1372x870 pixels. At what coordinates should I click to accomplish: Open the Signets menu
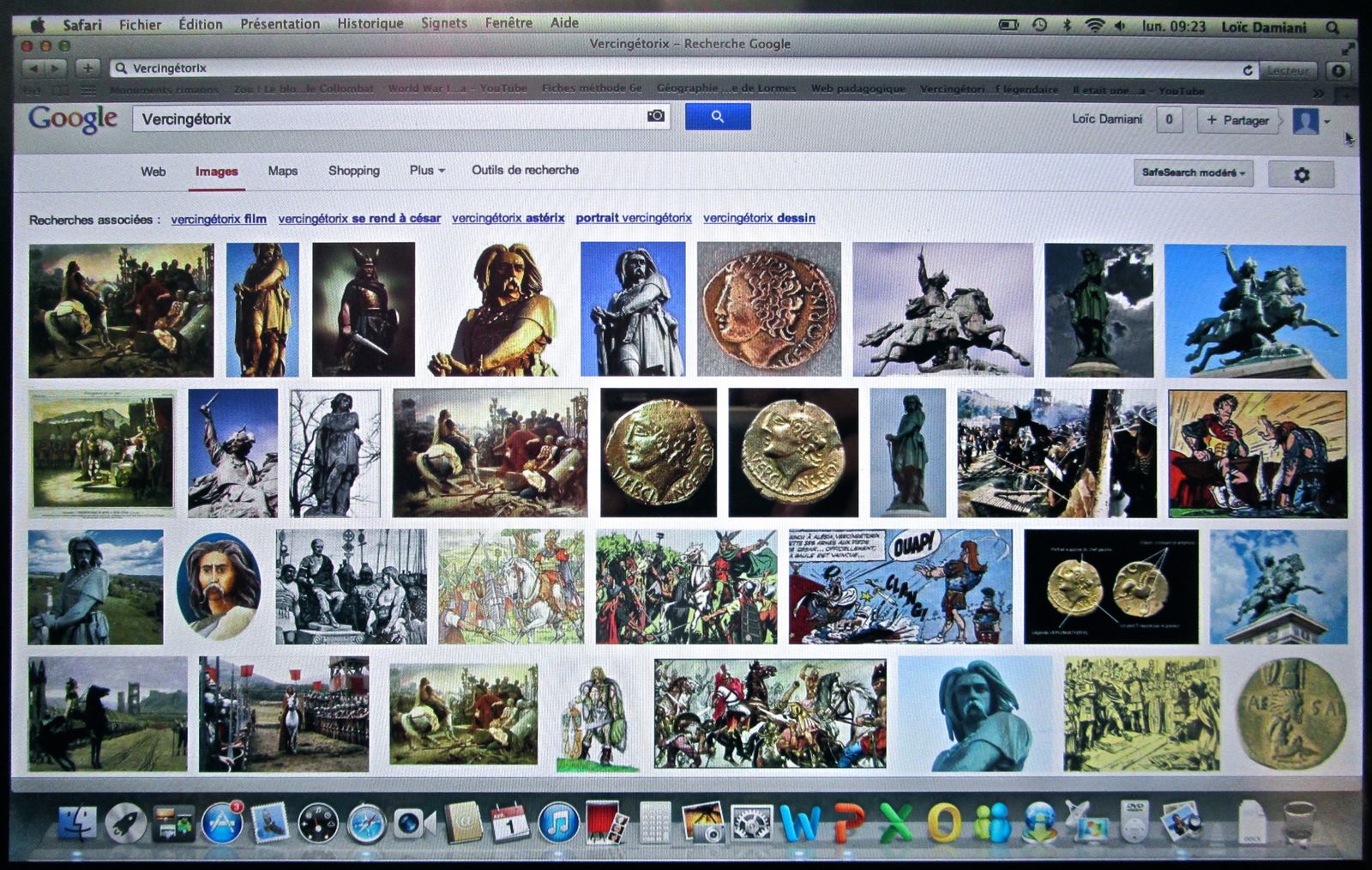[444, 23]
